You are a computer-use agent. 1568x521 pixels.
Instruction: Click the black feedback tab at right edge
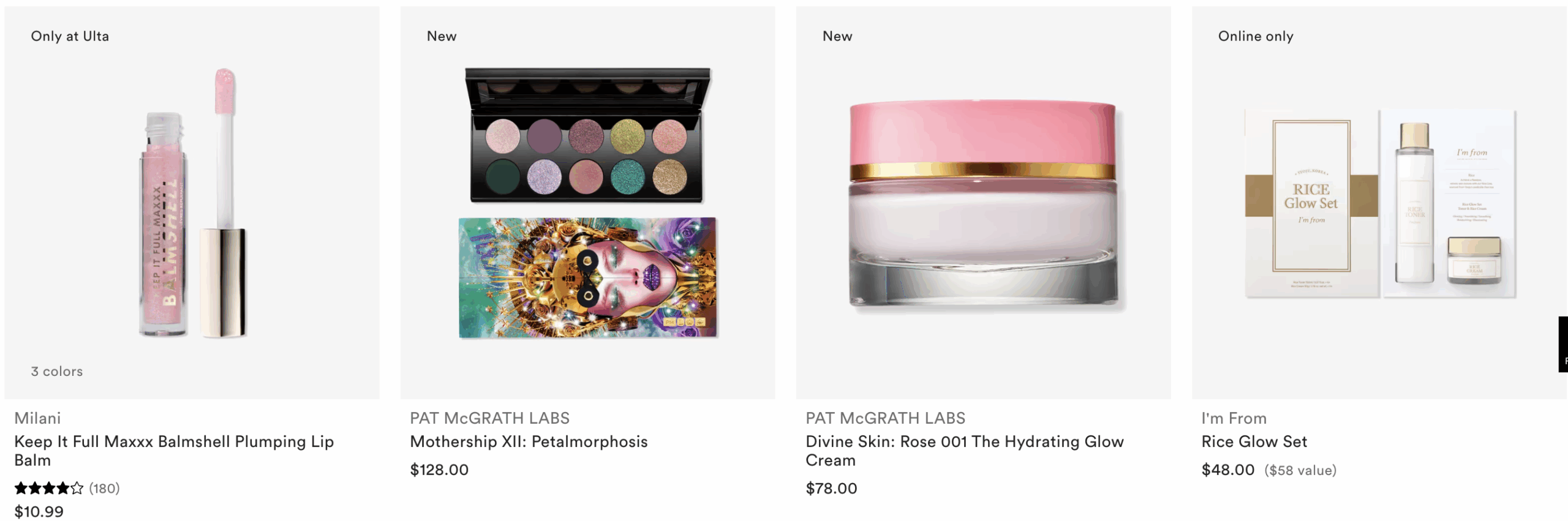[1563, 344]
